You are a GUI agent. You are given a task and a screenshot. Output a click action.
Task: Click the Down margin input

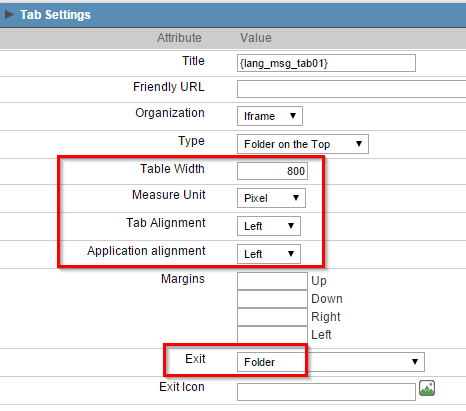click(272, 299)
